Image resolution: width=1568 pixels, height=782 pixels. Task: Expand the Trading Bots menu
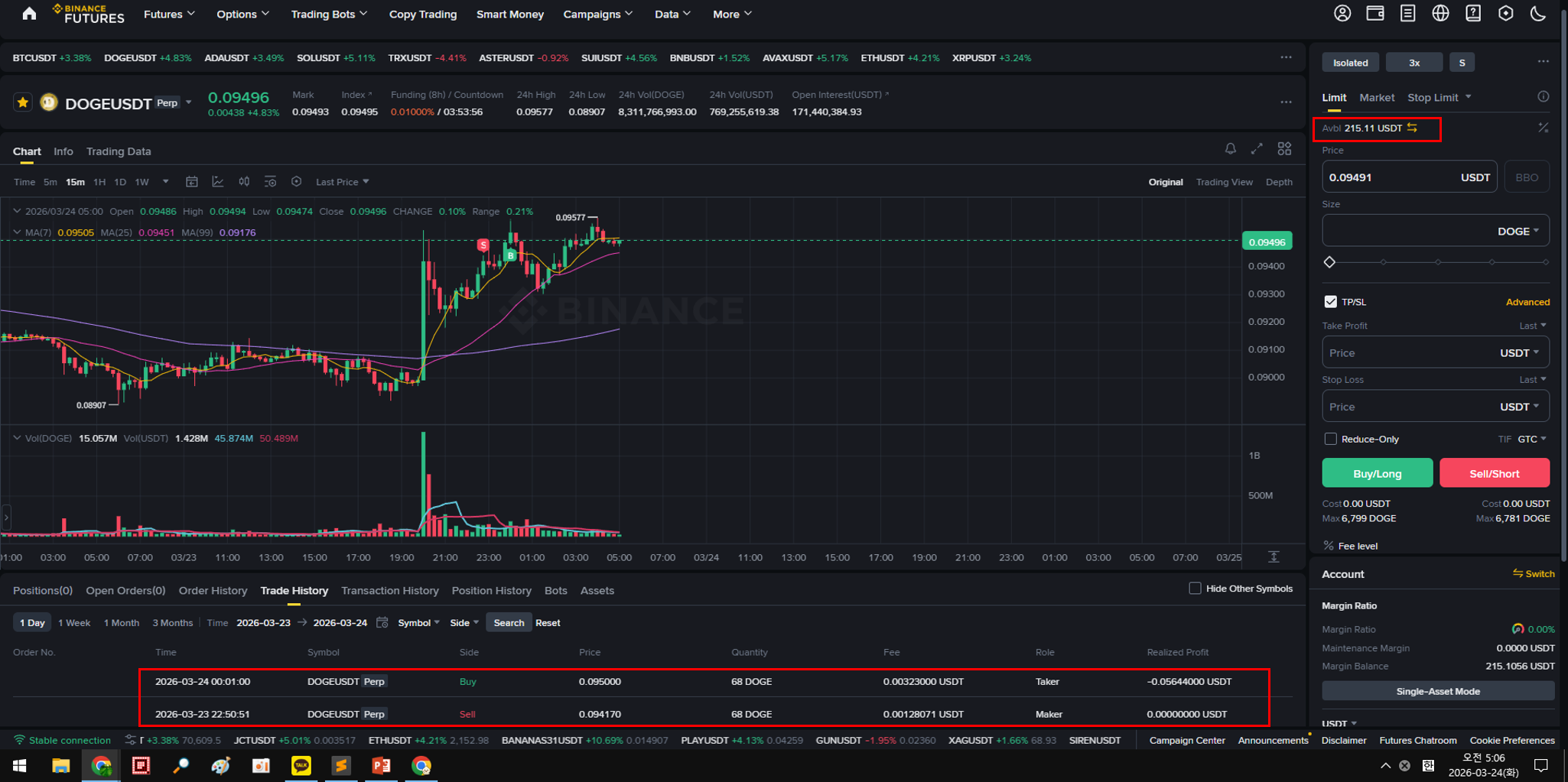tap(329, 14)
